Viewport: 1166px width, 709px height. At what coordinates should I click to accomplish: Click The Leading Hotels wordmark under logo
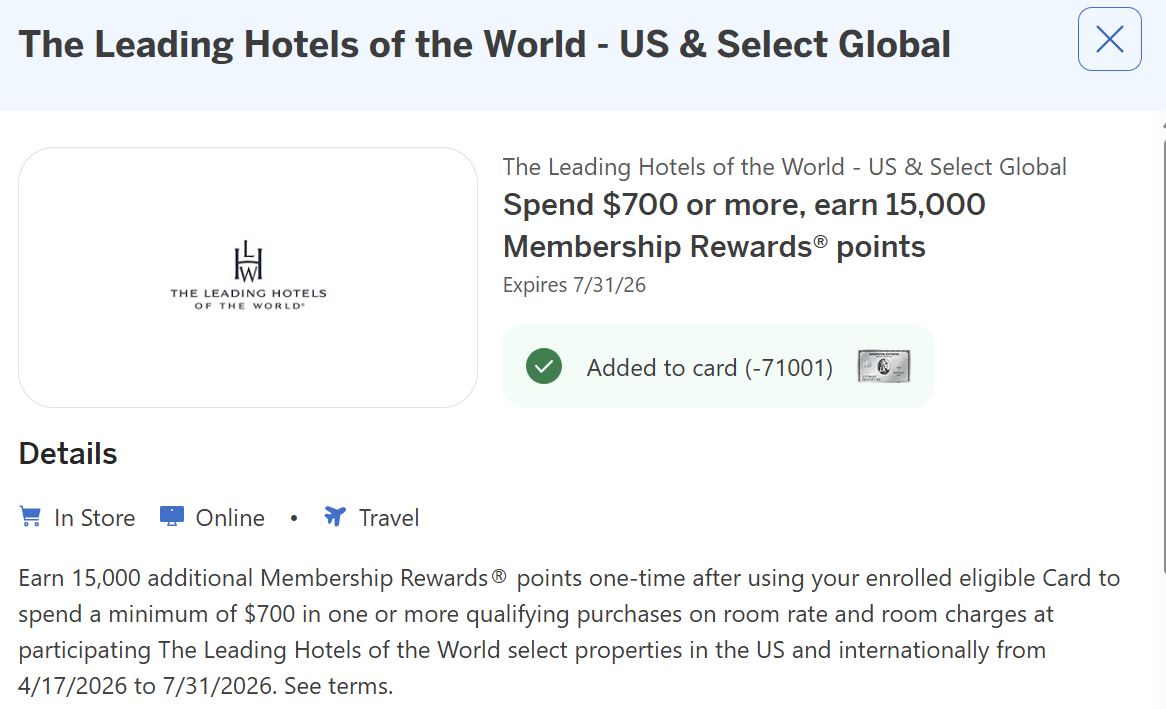(248, 298)
